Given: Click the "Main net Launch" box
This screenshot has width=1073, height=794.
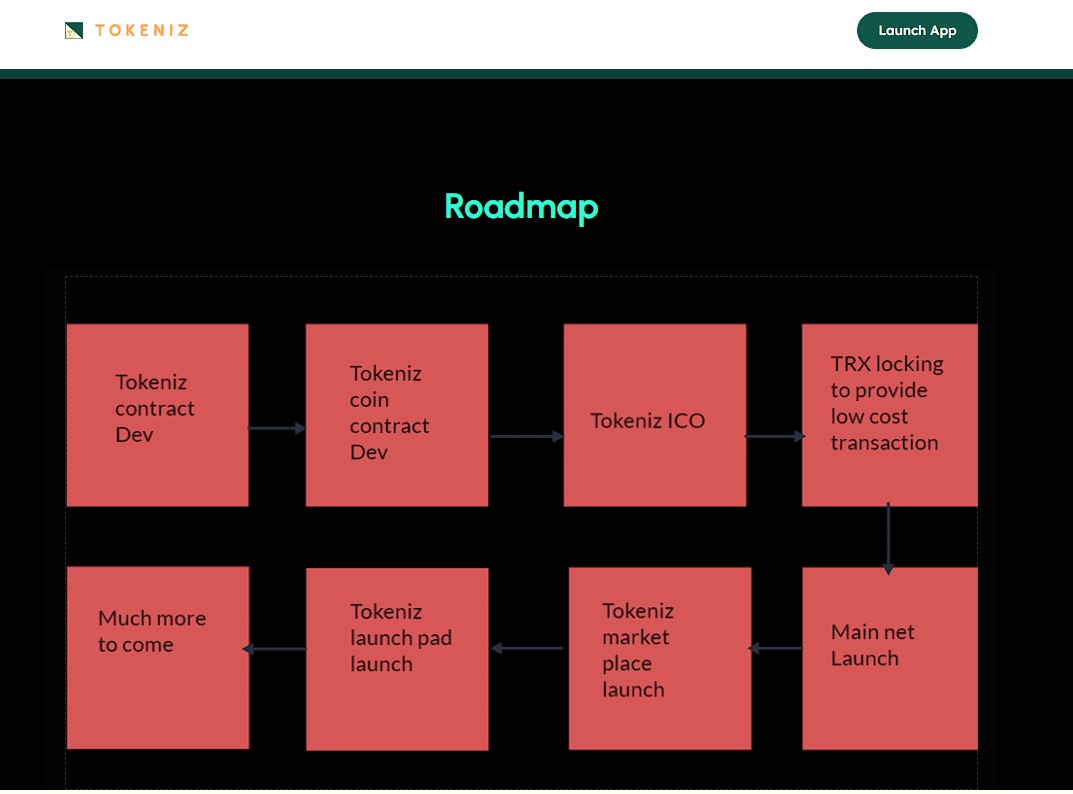Looking at the screenshot, I should click(890, 658).
